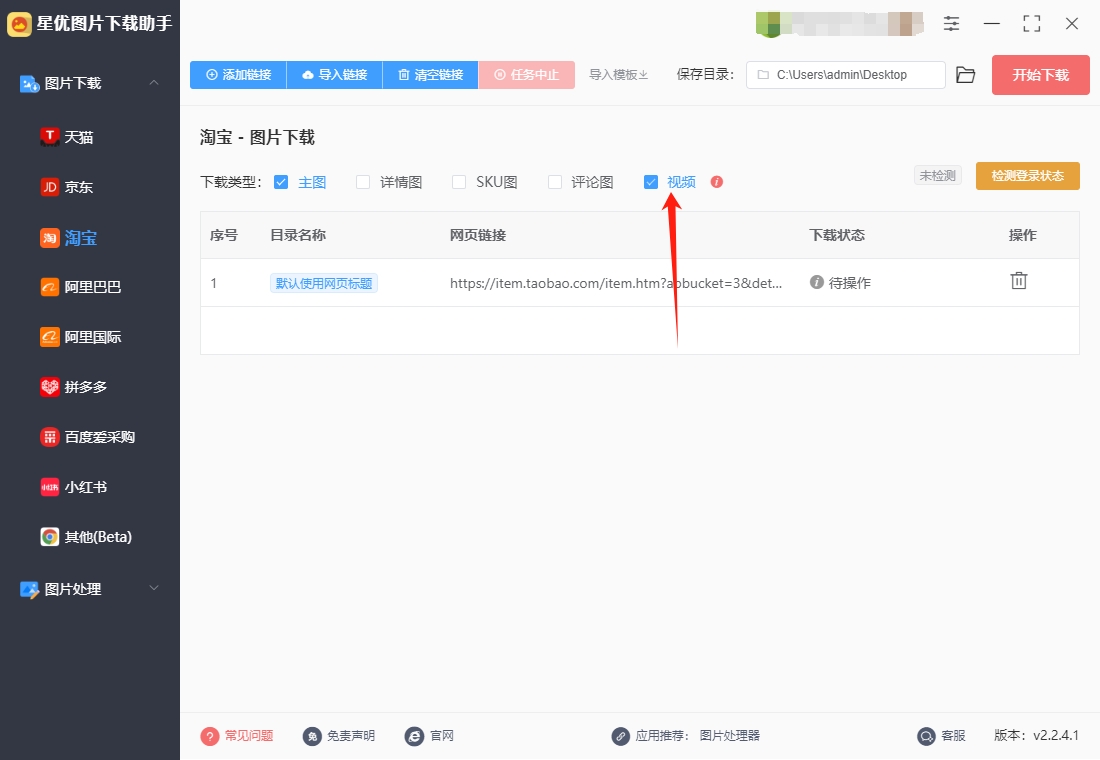
Task: Uncheck the 视频 checkbox
Action: pyautogui.click(x=650, y=182)
